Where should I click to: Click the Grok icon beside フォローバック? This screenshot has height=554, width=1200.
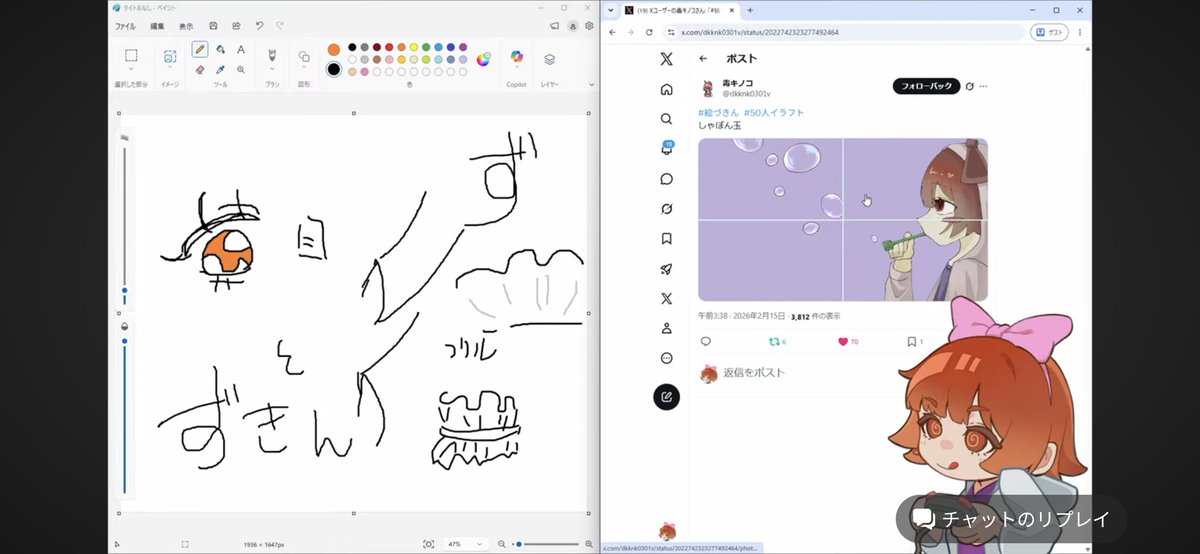[970, 86]
